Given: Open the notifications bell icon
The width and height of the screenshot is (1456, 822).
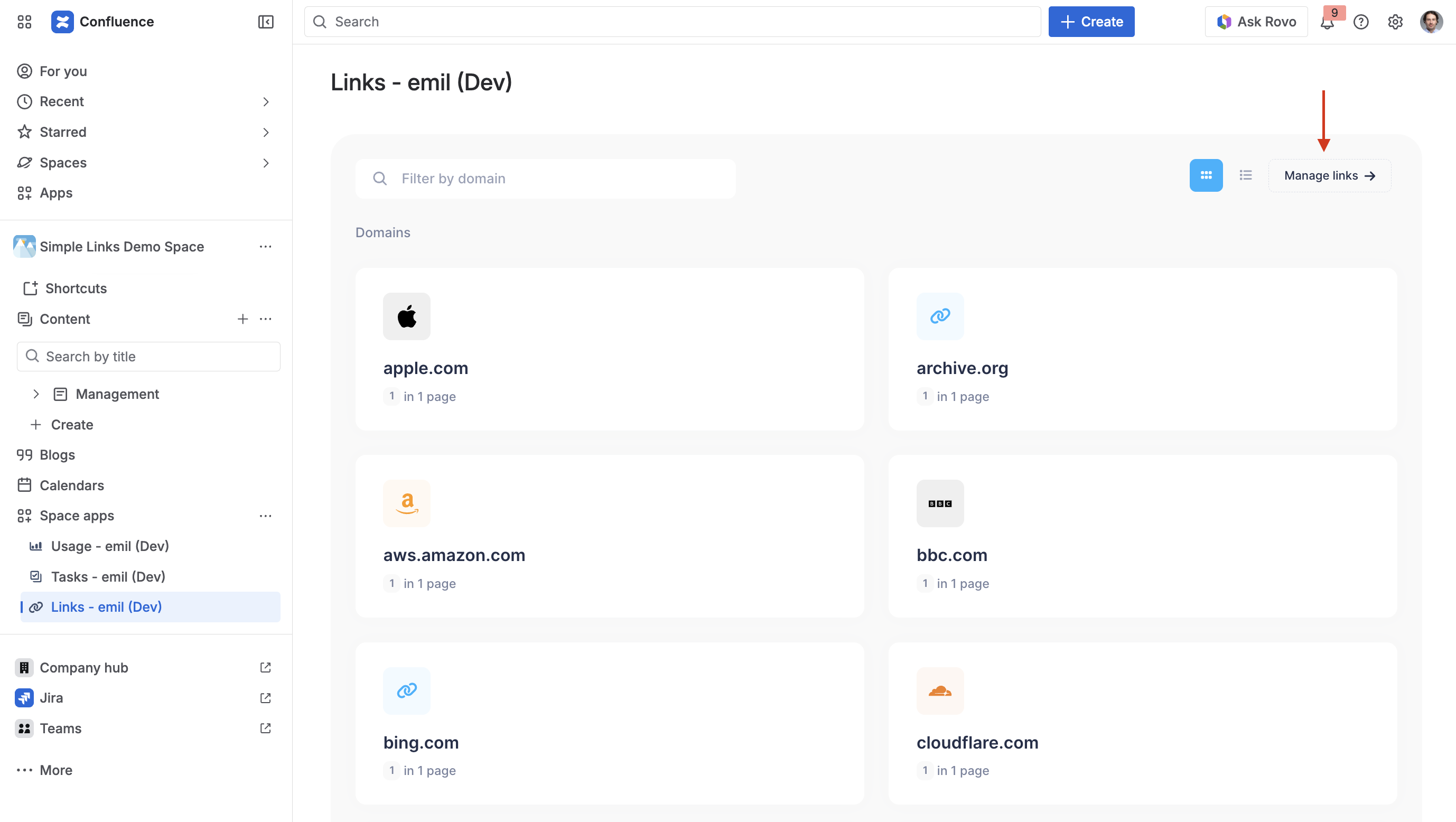Looking at the screenshot, I should (1327, 23).
